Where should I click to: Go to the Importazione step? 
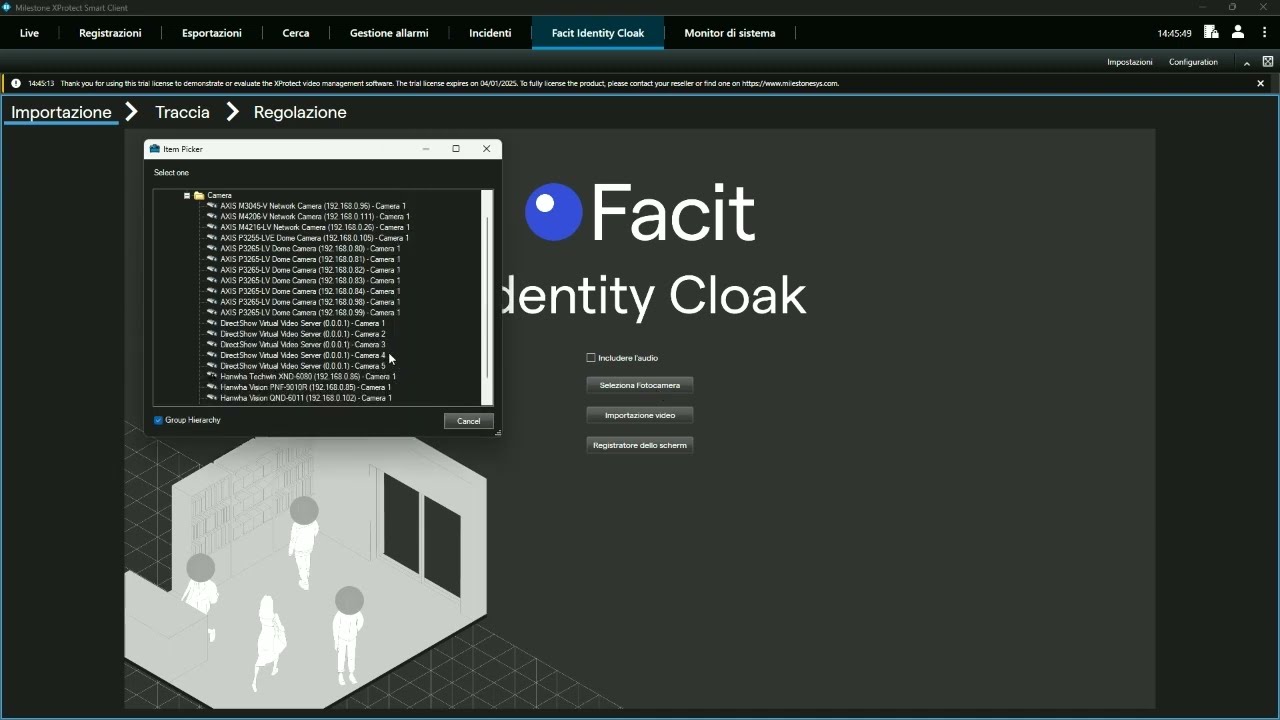(61, 112)
